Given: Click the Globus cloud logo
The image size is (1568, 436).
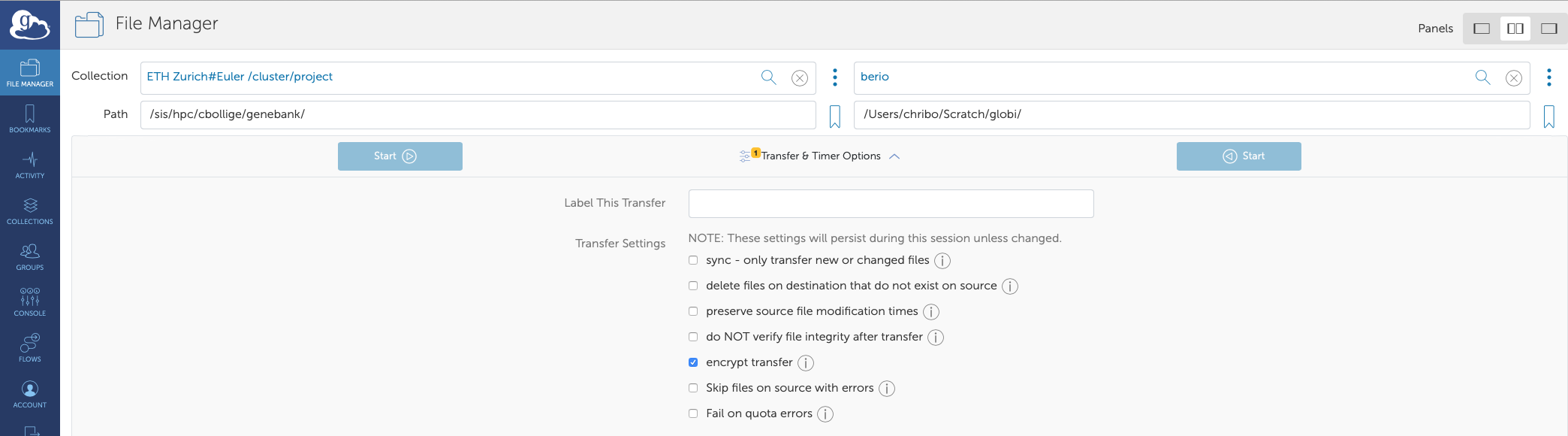Looking at the screenshot, I should [x=29, y=25].
